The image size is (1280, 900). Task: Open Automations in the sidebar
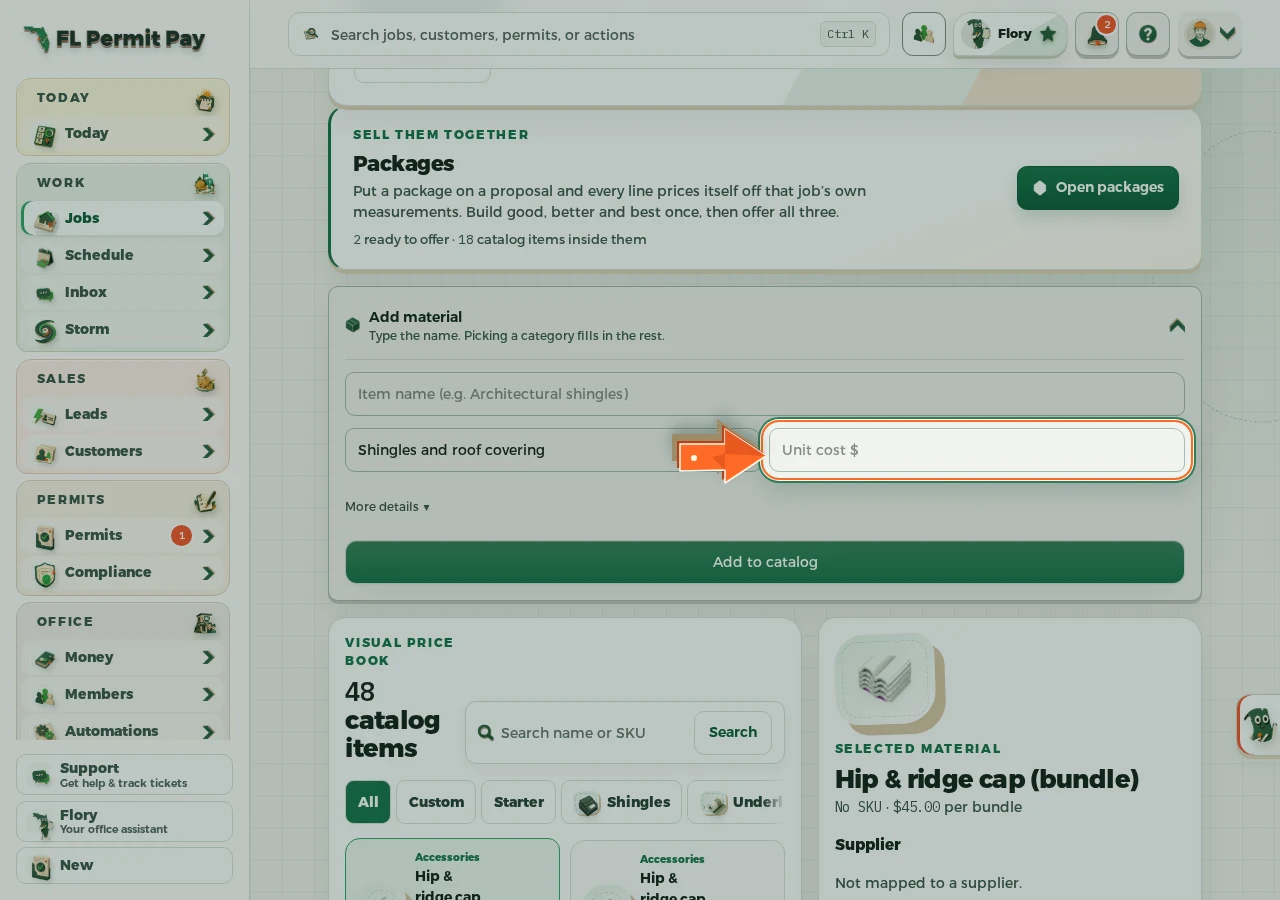123,731
